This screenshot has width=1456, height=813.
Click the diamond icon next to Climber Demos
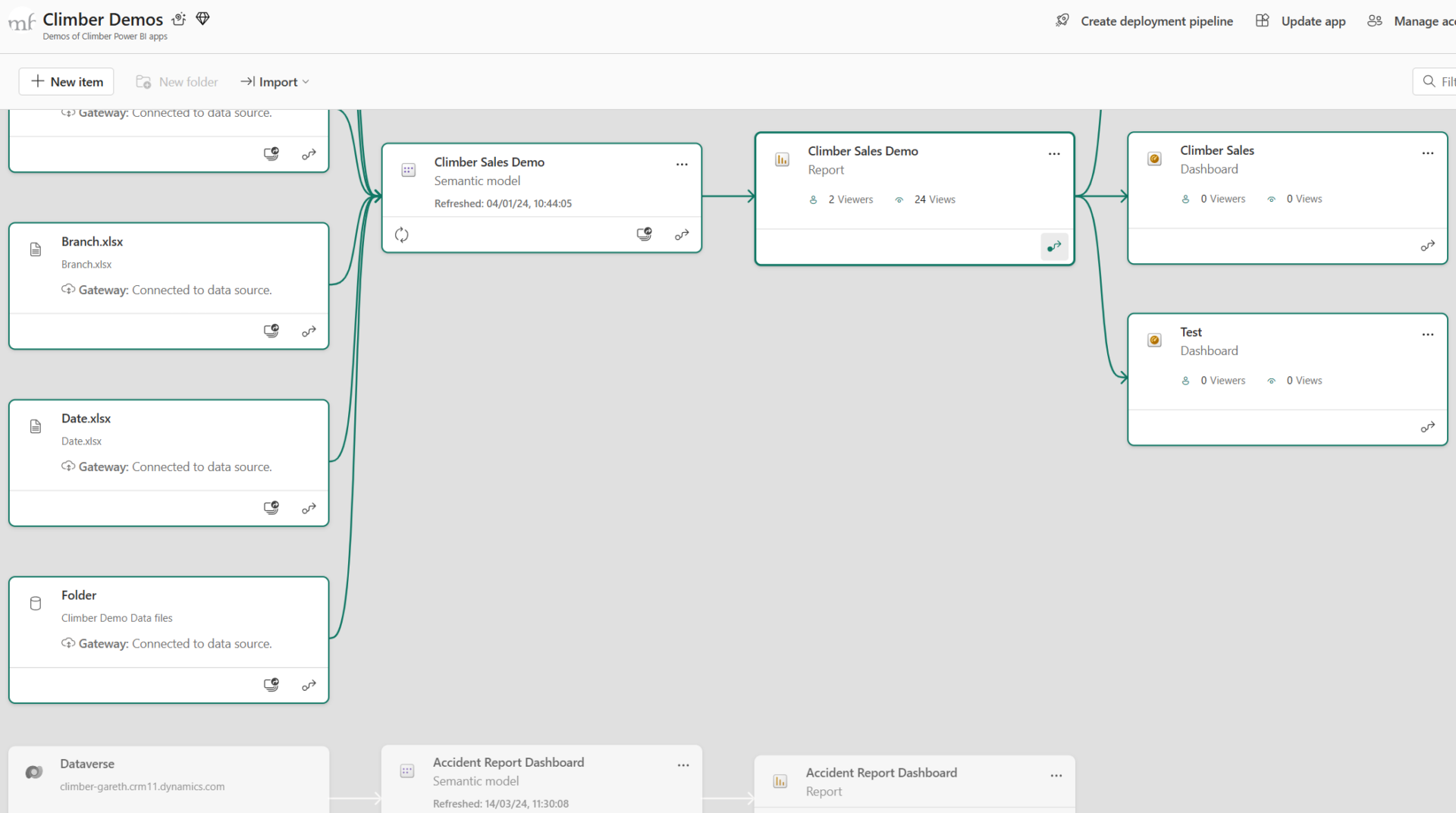tap(202, 18)
